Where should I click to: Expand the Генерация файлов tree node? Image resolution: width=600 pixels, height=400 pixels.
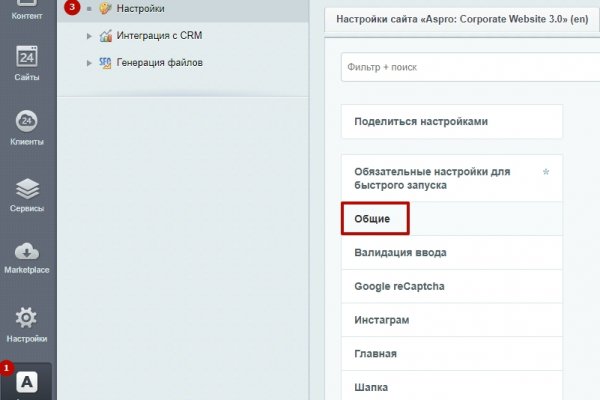click(90, 63)
